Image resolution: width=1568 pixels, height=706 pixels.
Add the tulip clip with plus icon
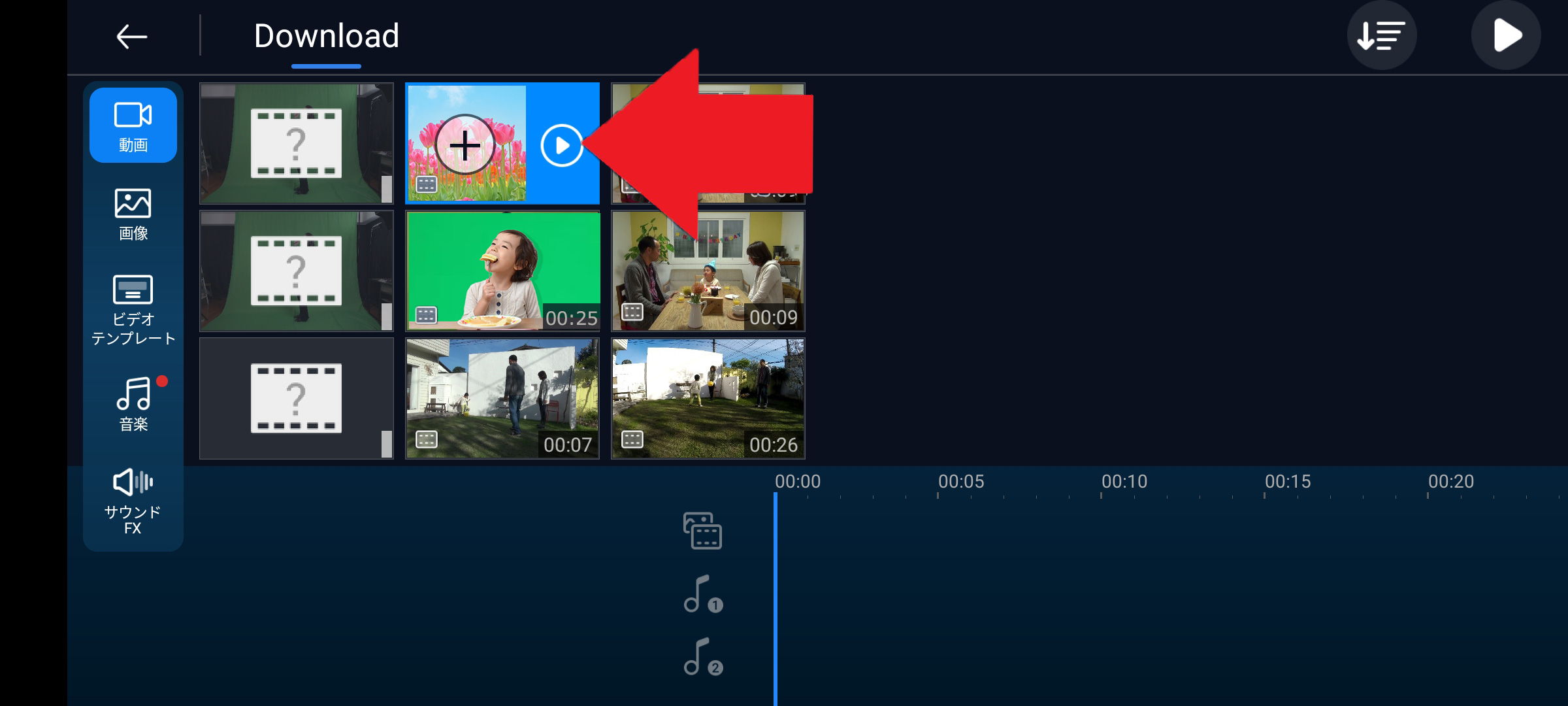pyautogui.click(x=465, y=144)
